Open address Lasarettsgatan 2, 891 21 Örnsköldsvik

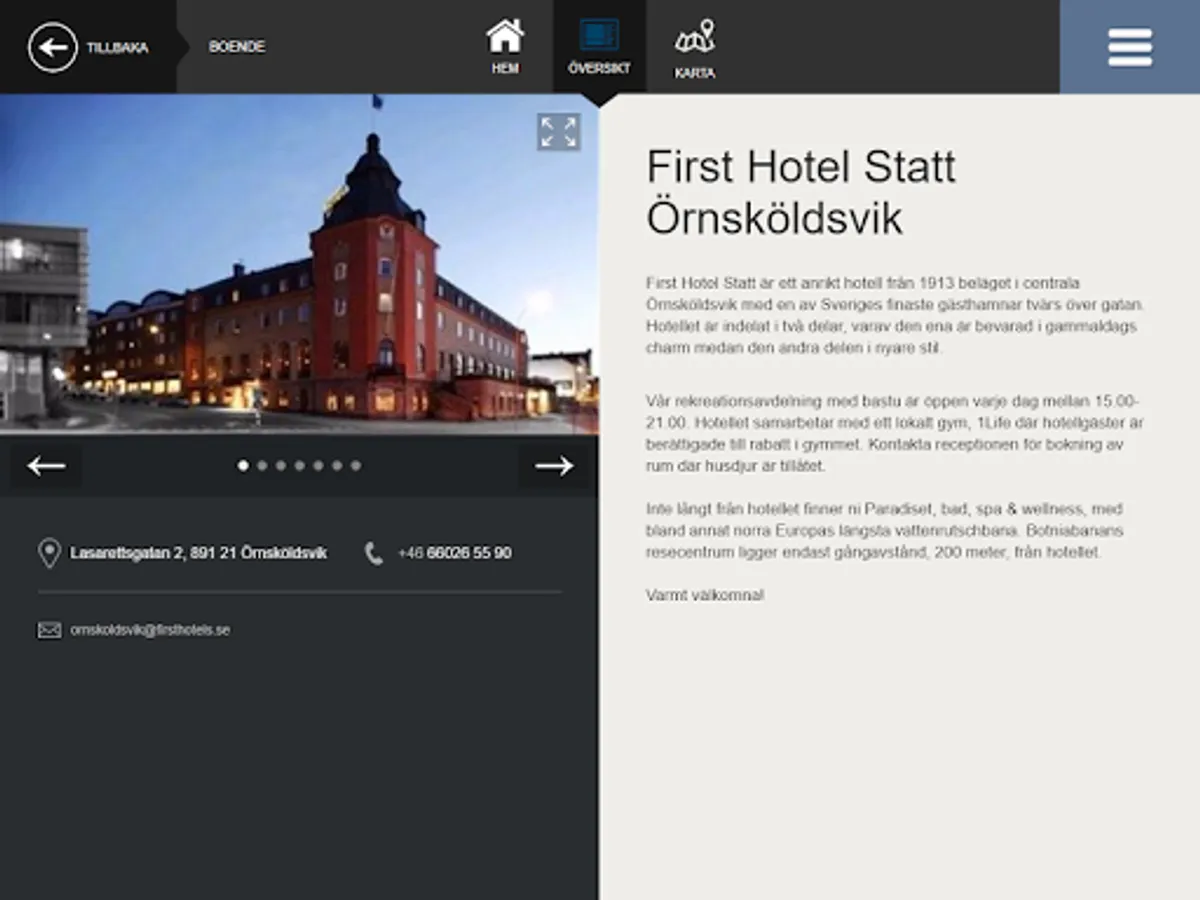pos(198,553)
